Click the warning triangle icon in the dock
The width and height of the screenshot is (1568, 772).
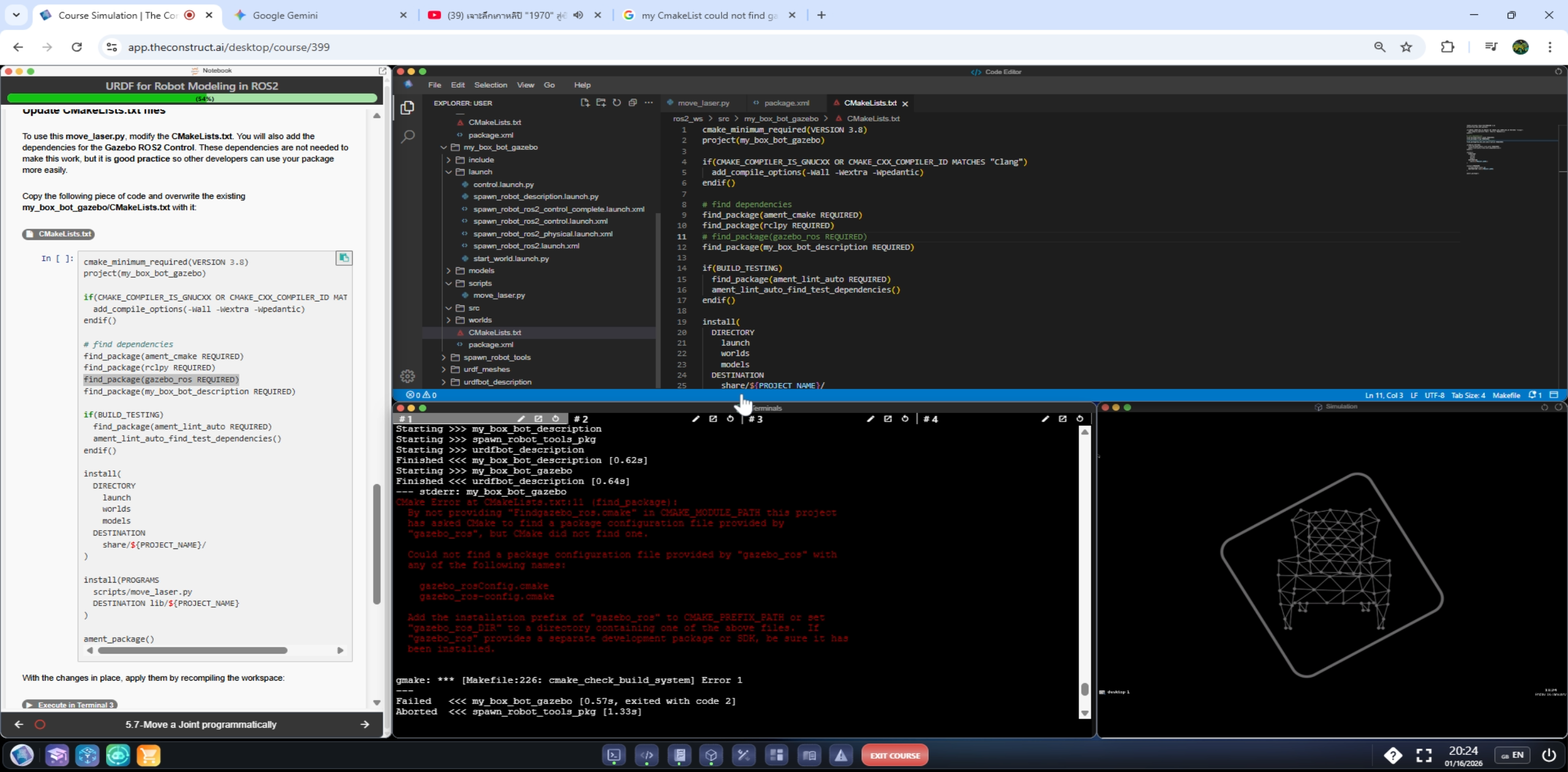point(841,755)
